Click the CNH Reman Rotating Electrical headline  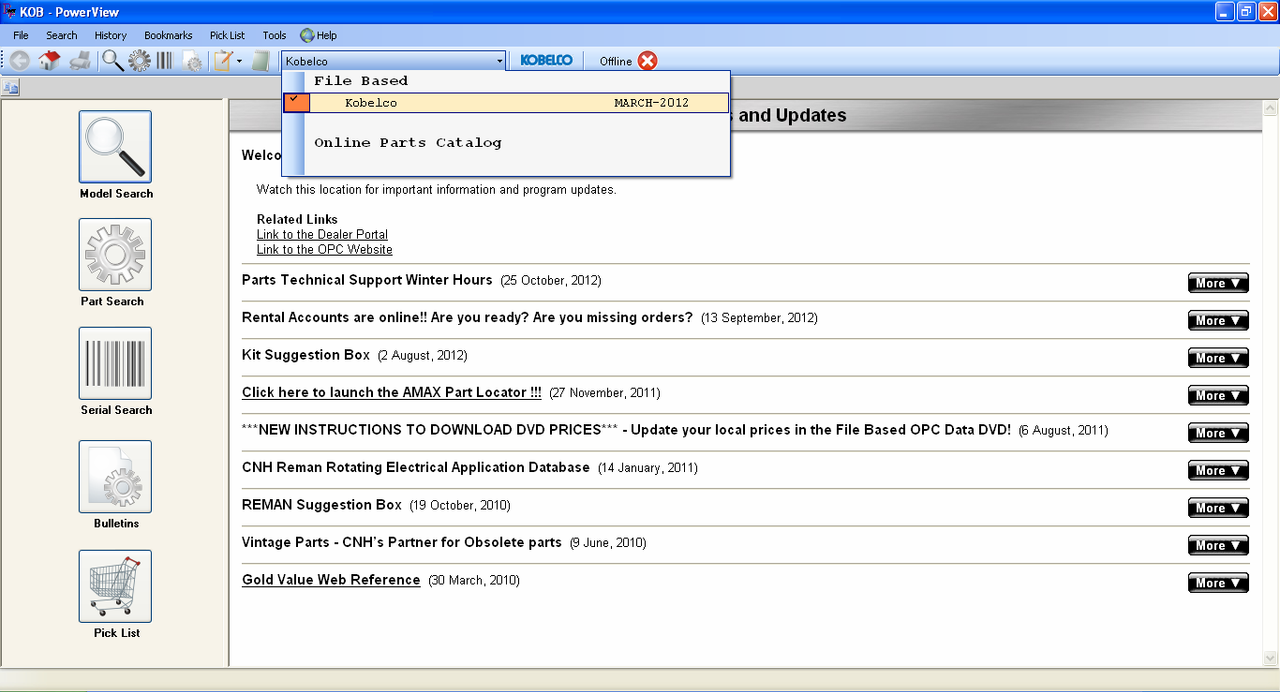tap(416, 467)
